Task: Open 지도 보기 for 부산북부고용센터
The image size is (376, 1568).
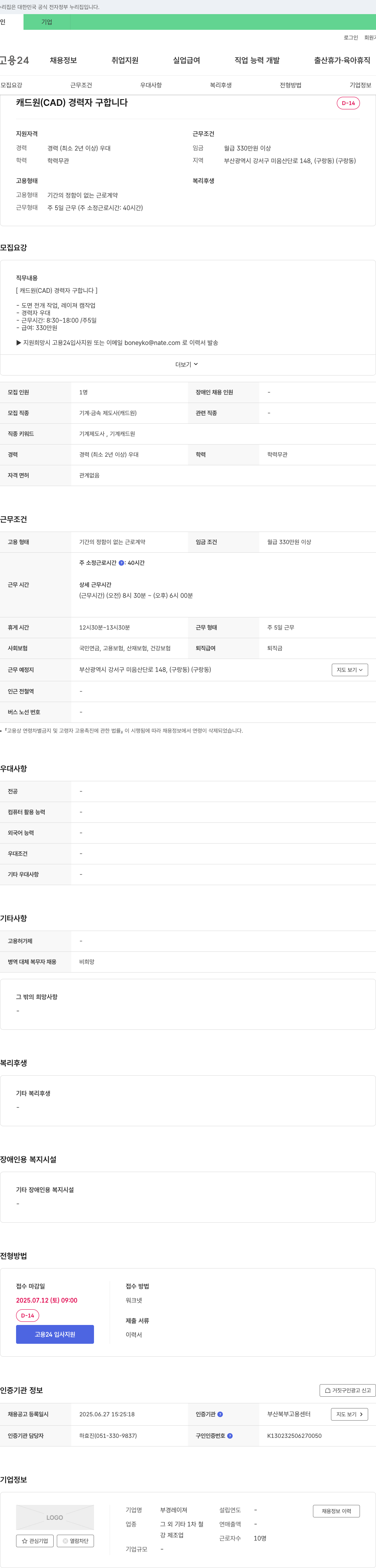Action: tap(349, 1414)
